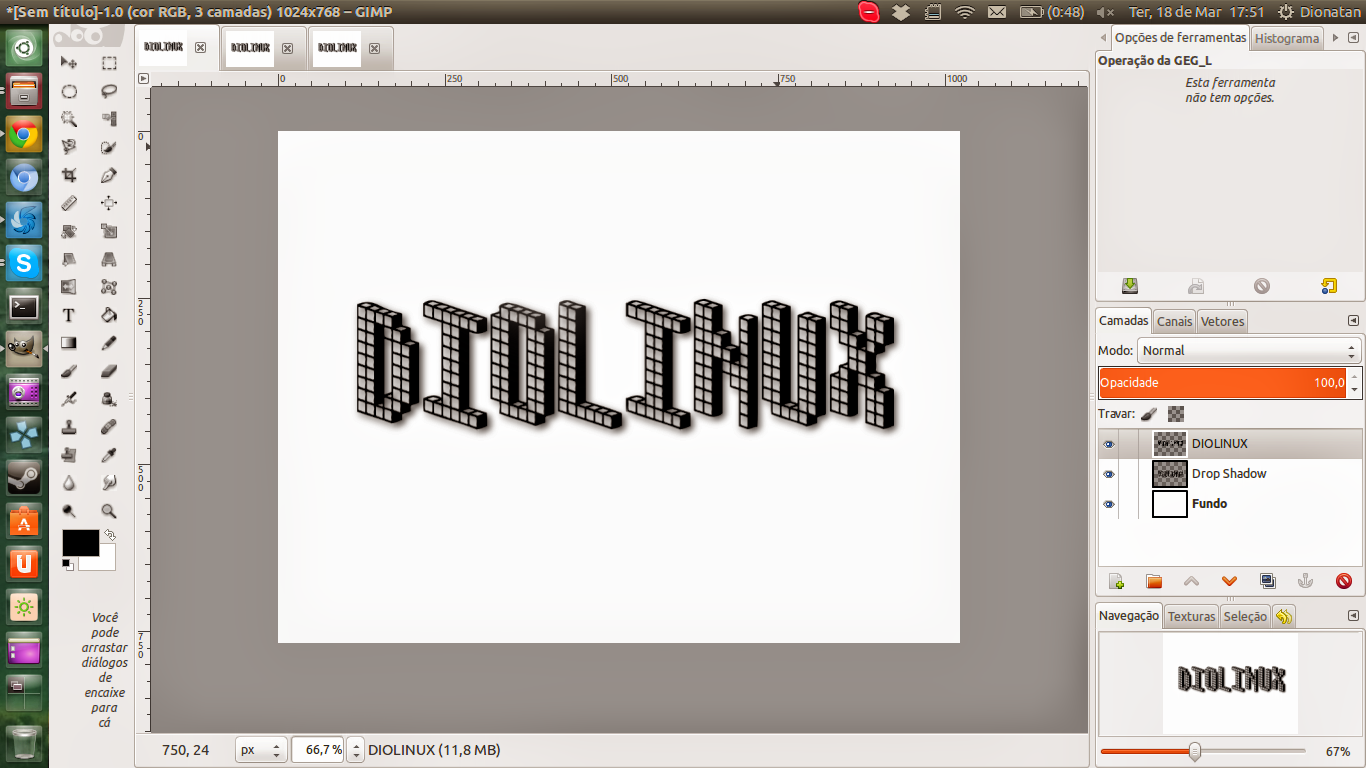The width and height of the screenshot is (1366, 768).
Task: Swap foreground and background colors
Action: [x=110, y=535]
